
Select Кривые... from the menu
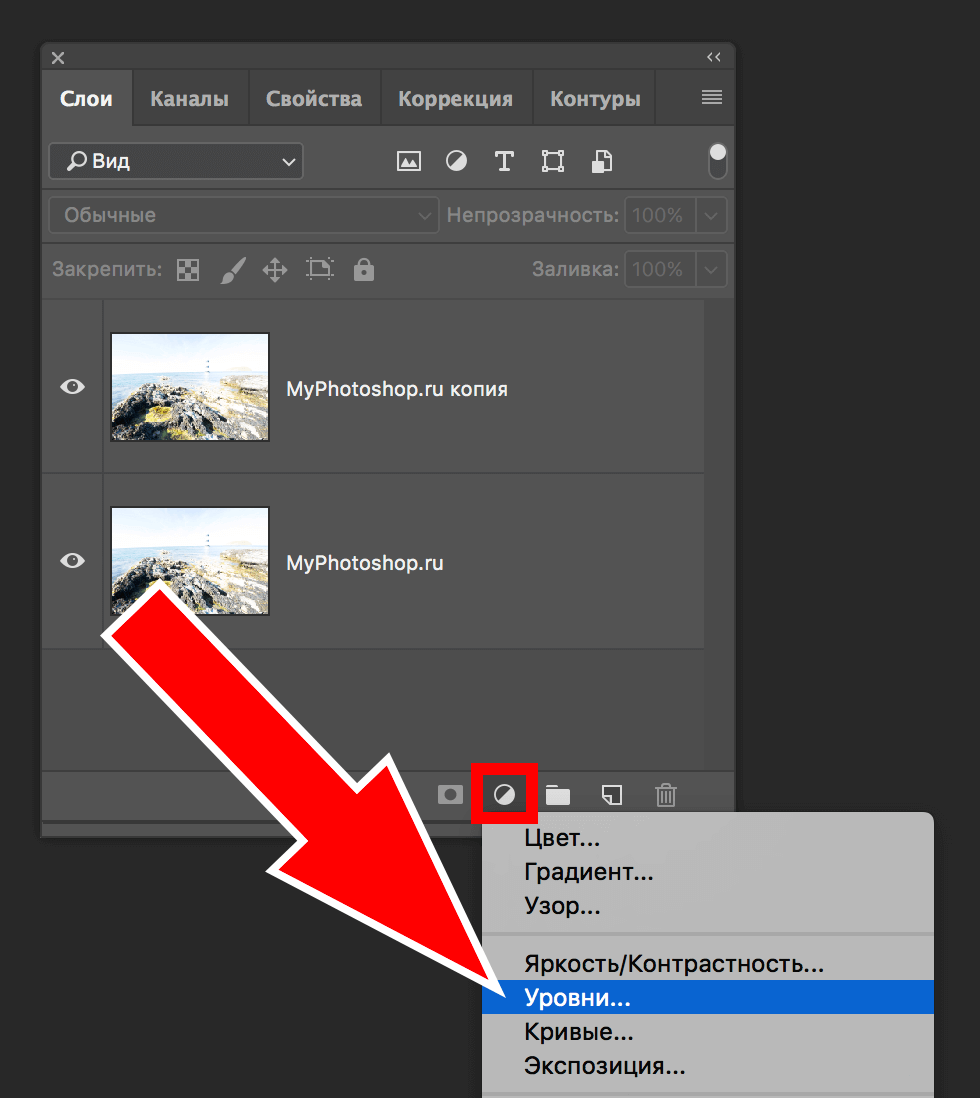pos(579,1032)
